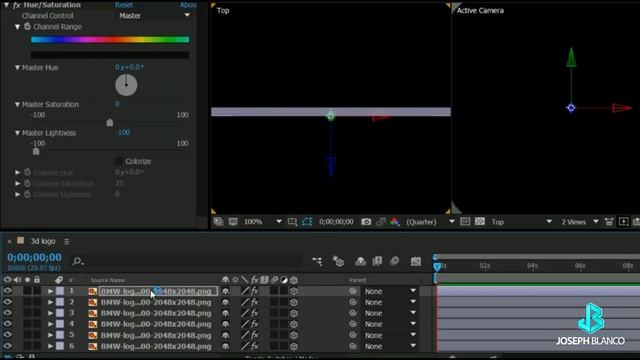Open the 100% magnification dropdown
The height and width of the screenshot is (360, 640).
[262, 222]
